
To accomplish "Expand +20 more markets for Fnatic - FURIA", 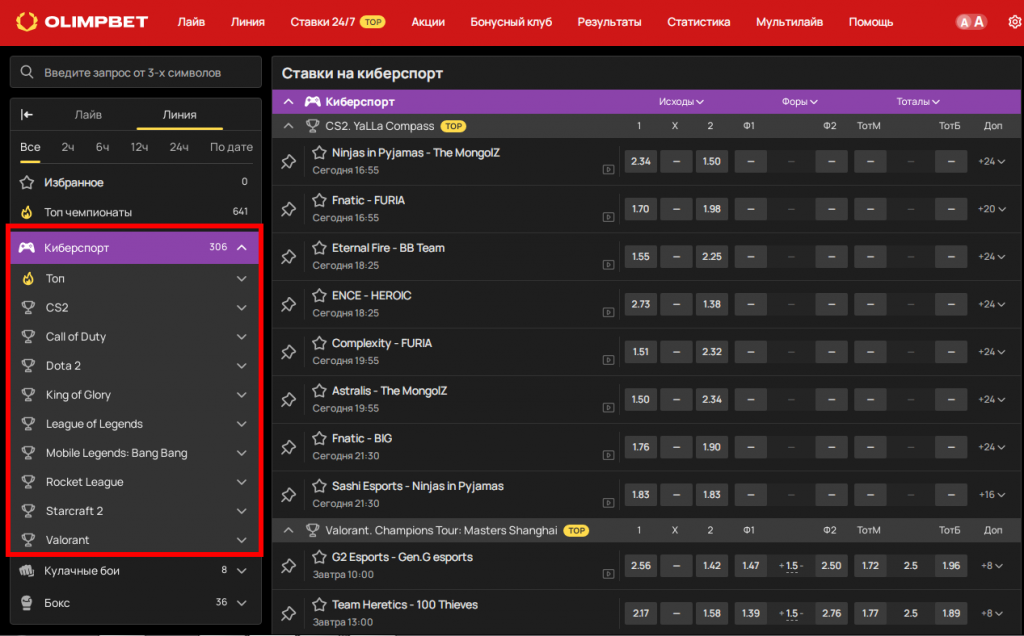I will (x=991, y=209).
